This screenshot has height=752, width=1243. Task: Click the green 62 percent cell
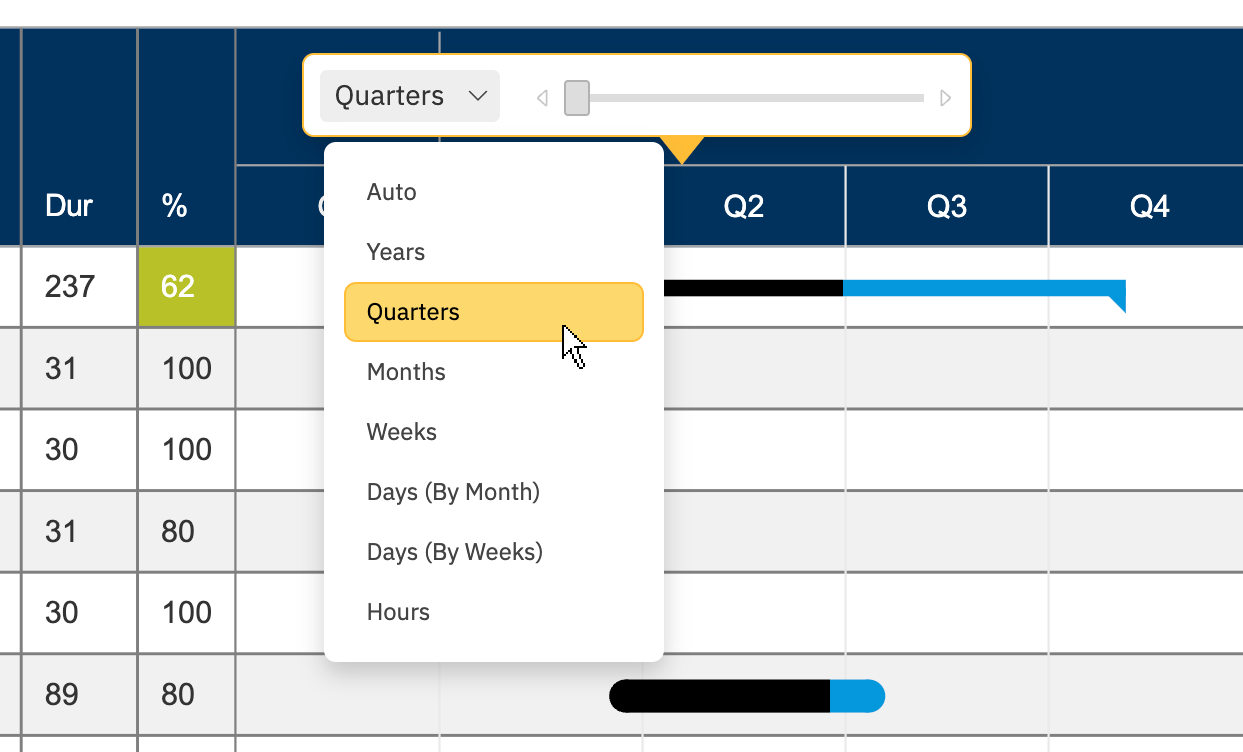pos(186,287)
